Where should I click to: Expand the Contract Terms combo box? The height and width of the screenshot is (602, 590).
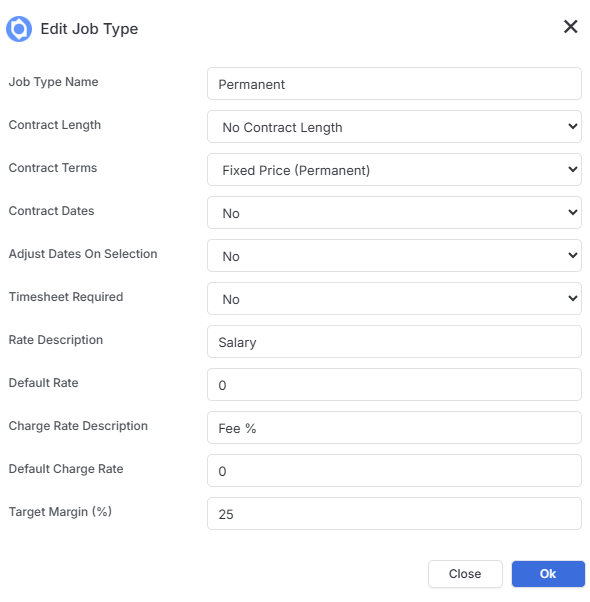(394, 170)
